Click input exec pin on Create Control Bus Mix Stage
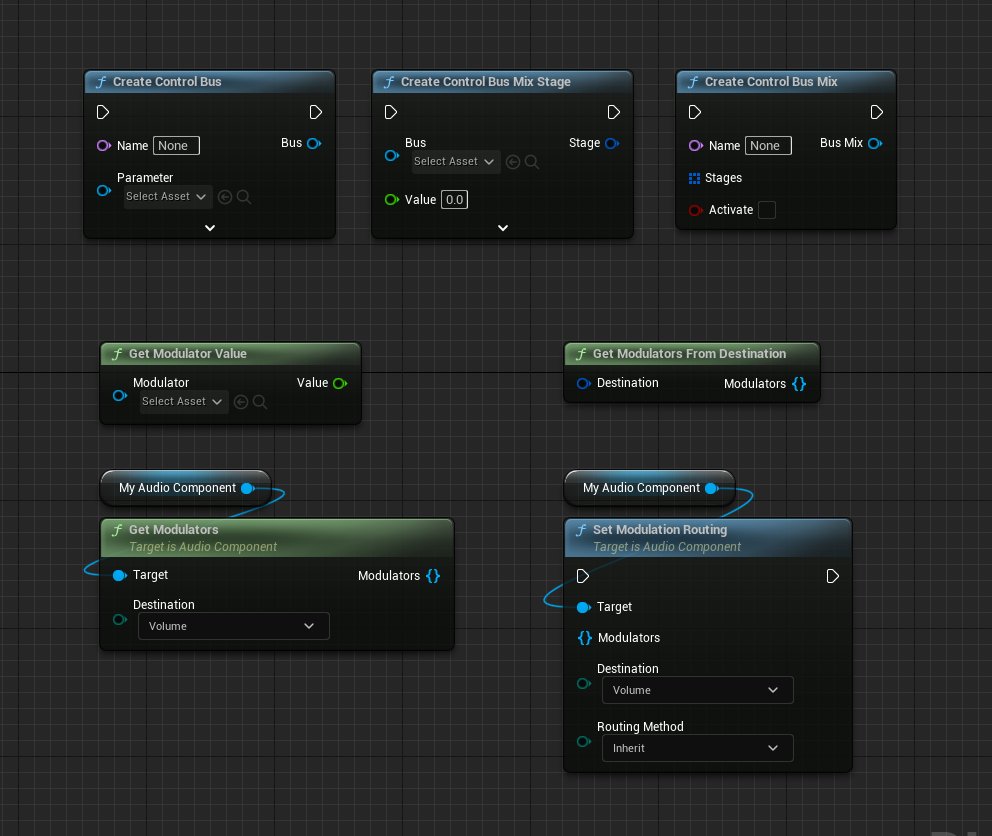This screenshot has width=992, height=836. click(x=390, y=112)
